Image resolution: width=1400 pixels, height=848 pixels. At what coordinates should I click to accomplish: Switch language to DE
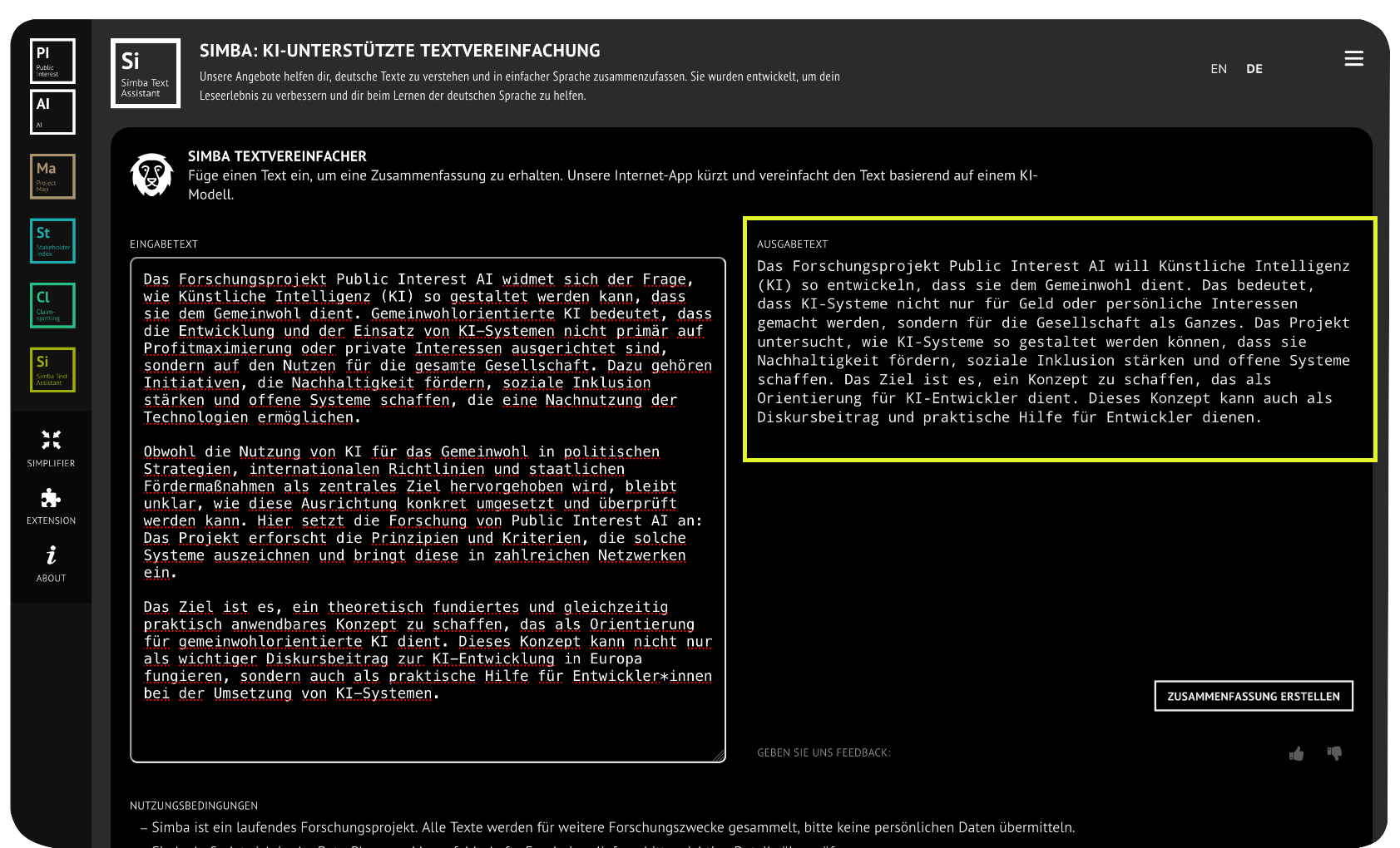1254,69
